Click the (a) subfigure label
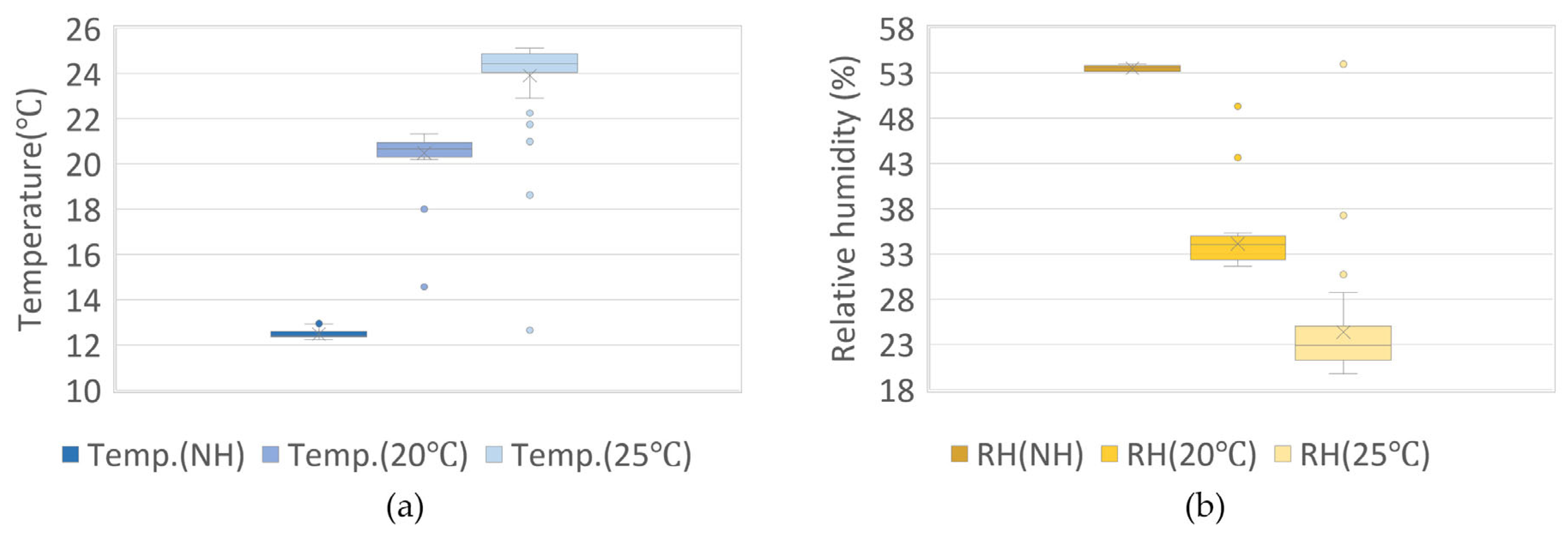This screenshot has width=1568, height=536. click(405, 507)
